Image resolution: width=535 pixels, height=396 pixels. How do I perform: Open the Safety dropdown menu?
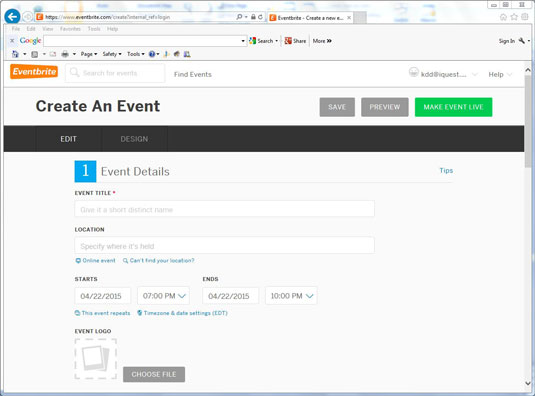[x=112, y=54]
